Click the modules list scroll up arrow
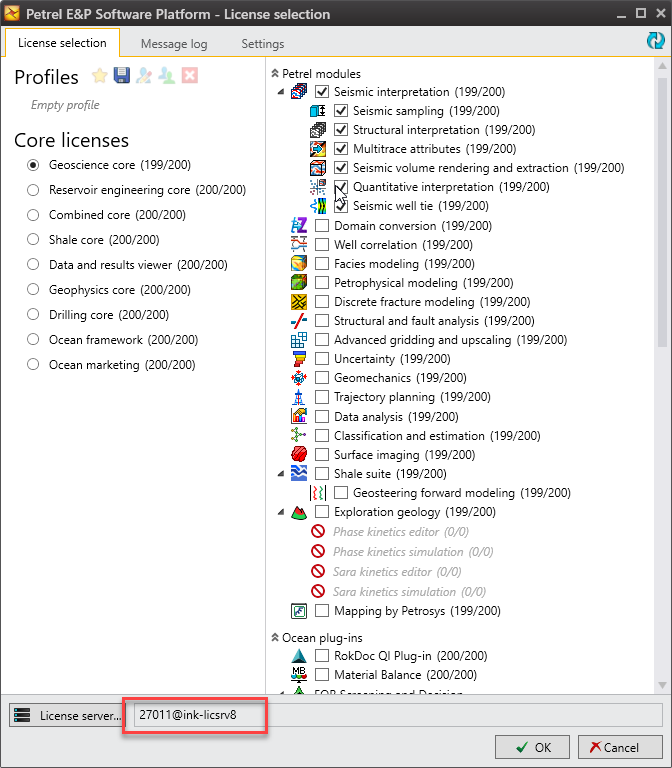 point(662,66)
